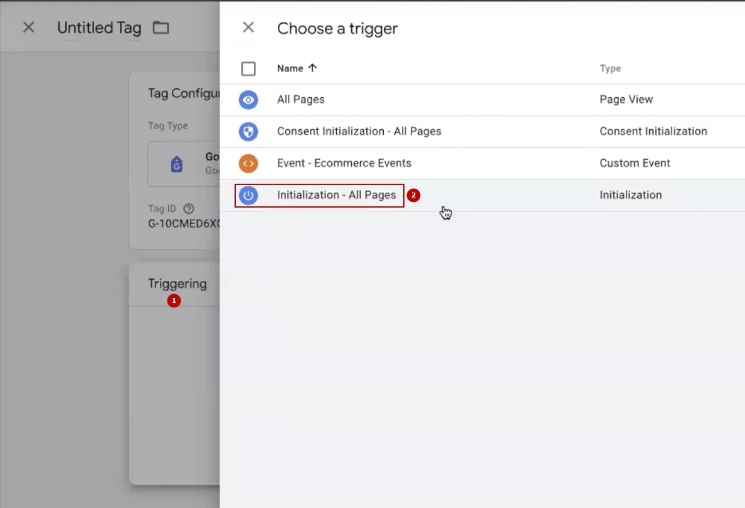Choose Consent Initialization - All Pages trigger
Viewport: 745px width, 508px height.
click(359, 131)
